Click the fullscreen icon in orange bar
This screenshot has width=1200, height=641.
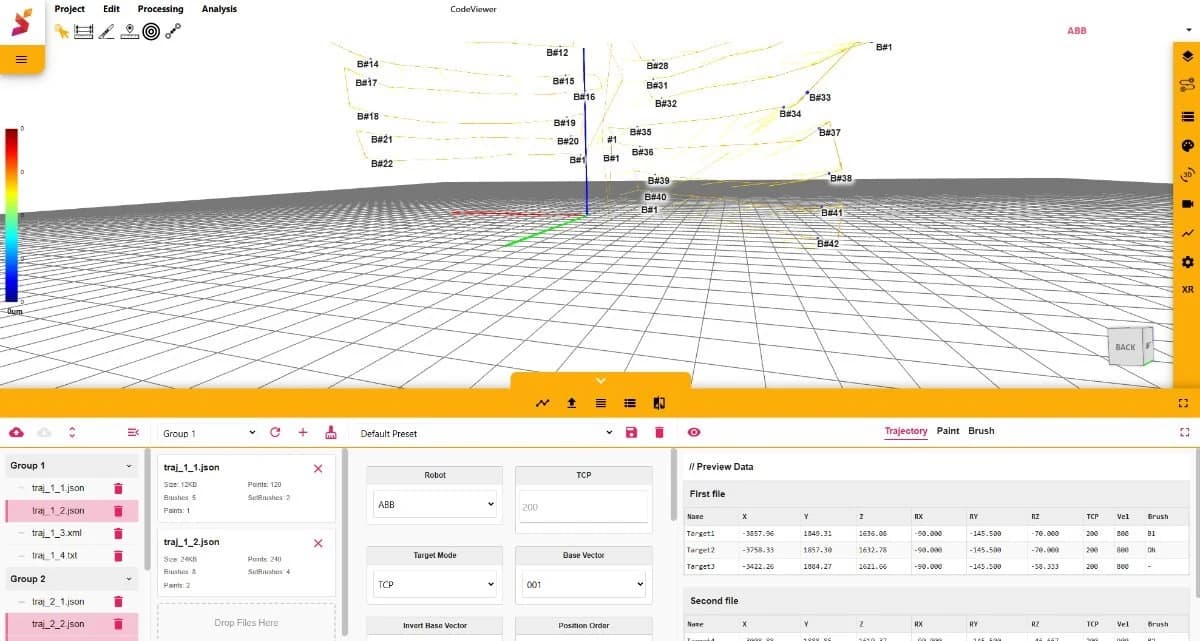(x=1184, y=403)
